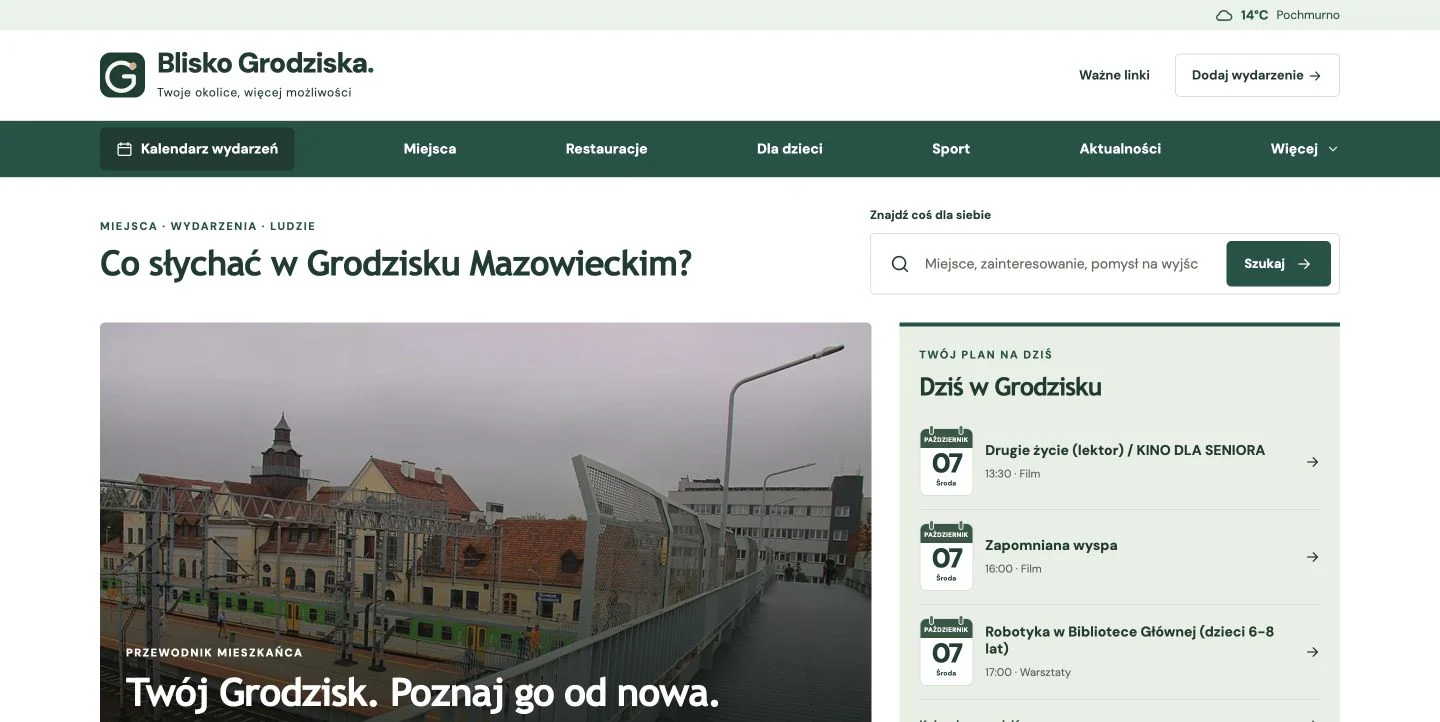Image resolution: width=1440 pixels, height=722 pixels.
Task: Open the Miejsca menu item
Action: coord(430,149)
